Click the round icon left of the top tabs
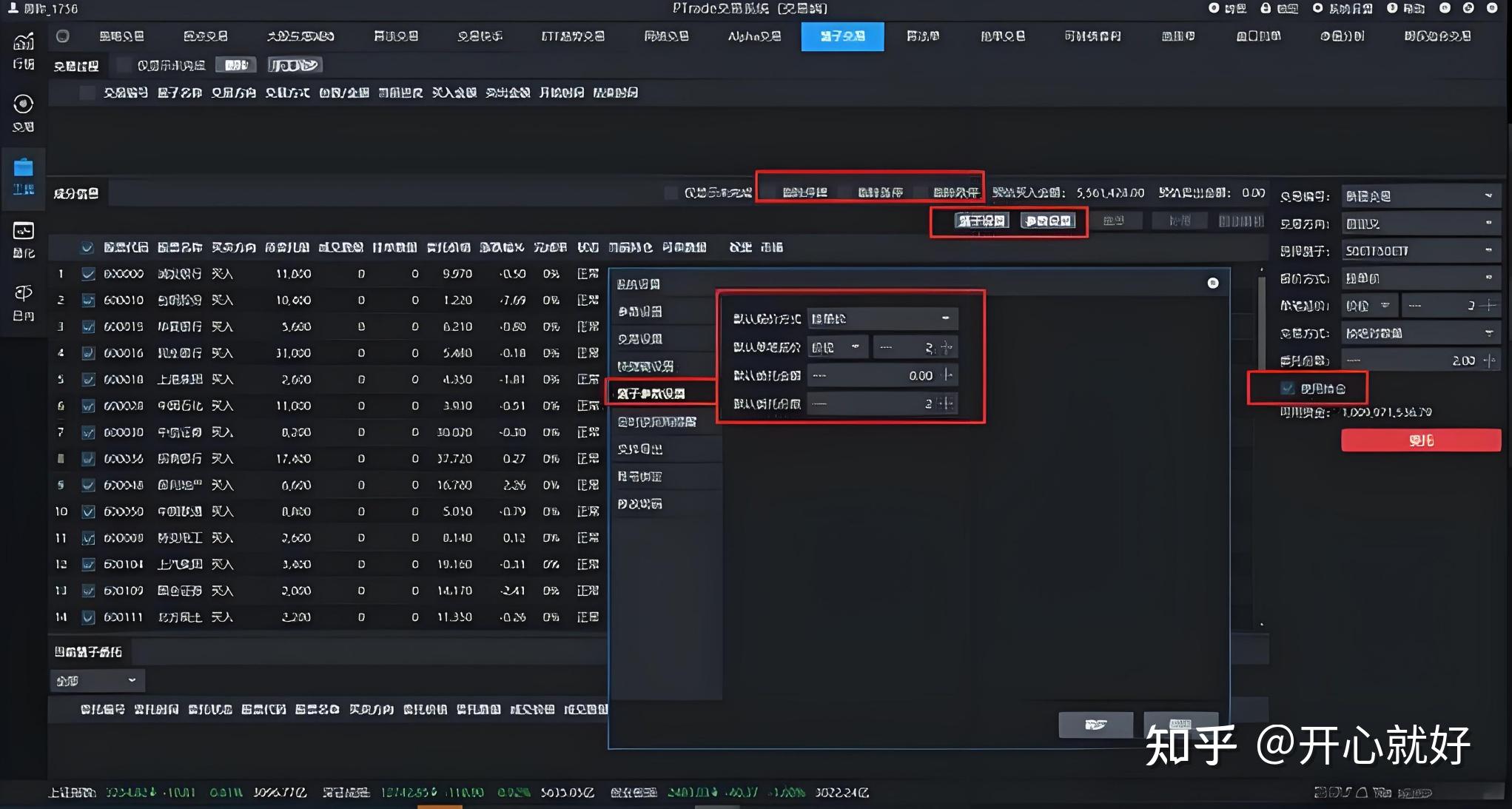 63,36
